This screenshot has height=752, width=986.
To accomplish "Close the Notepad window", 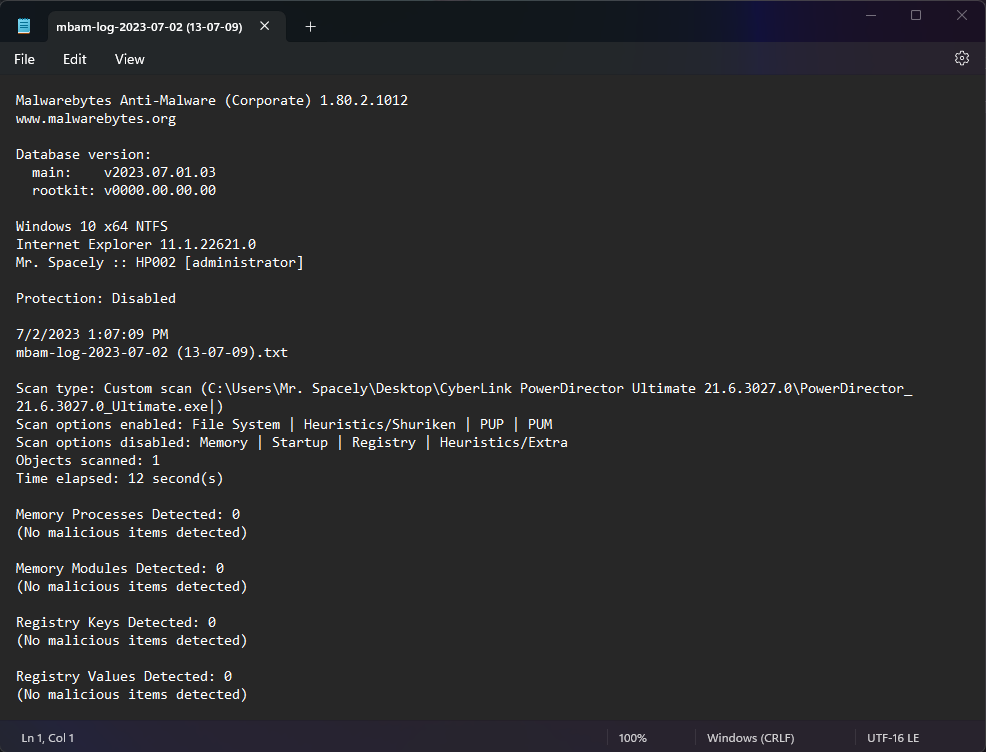I will (x=962, y=15).
